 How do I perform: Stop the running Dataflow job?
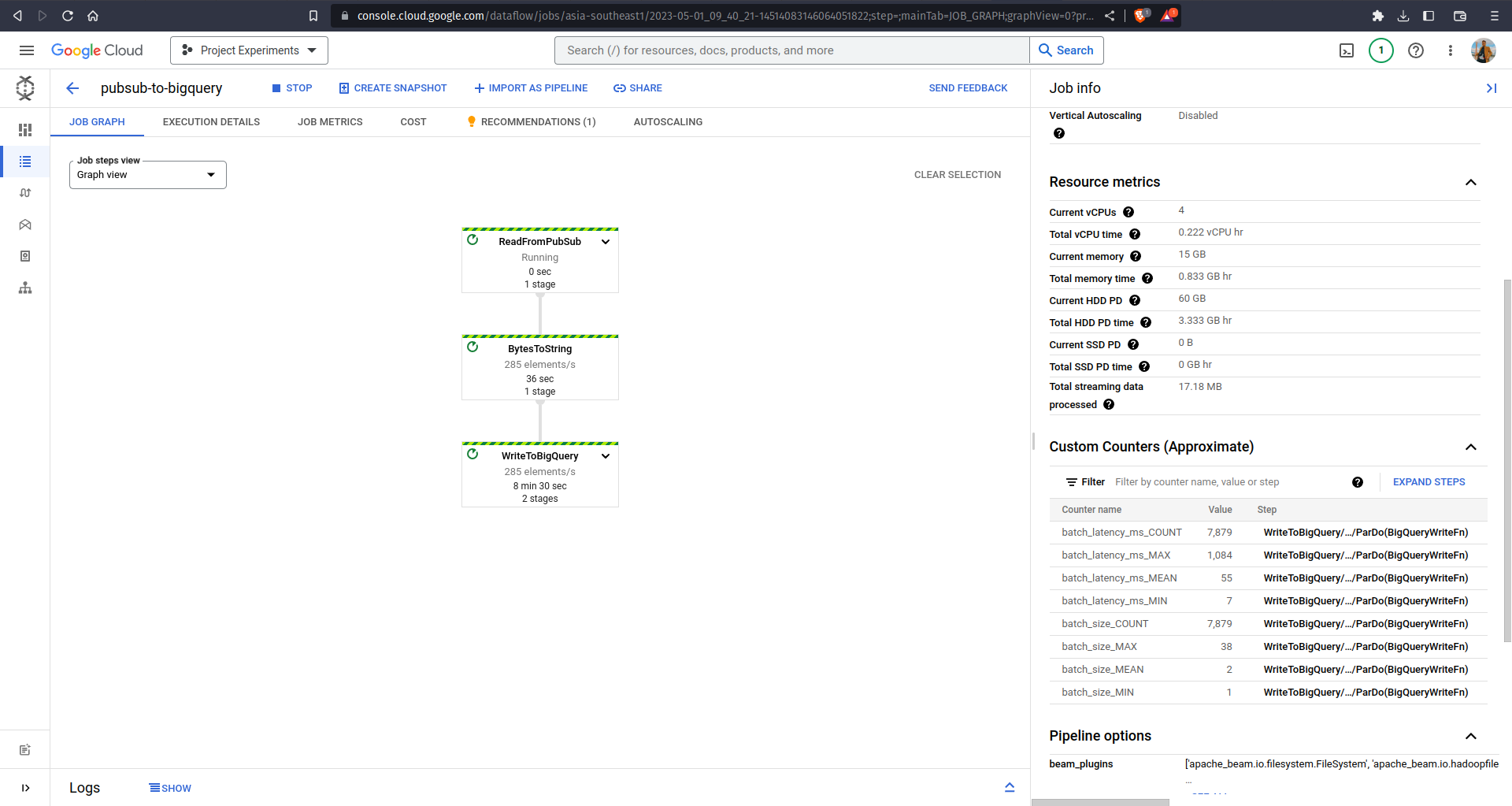291,88
